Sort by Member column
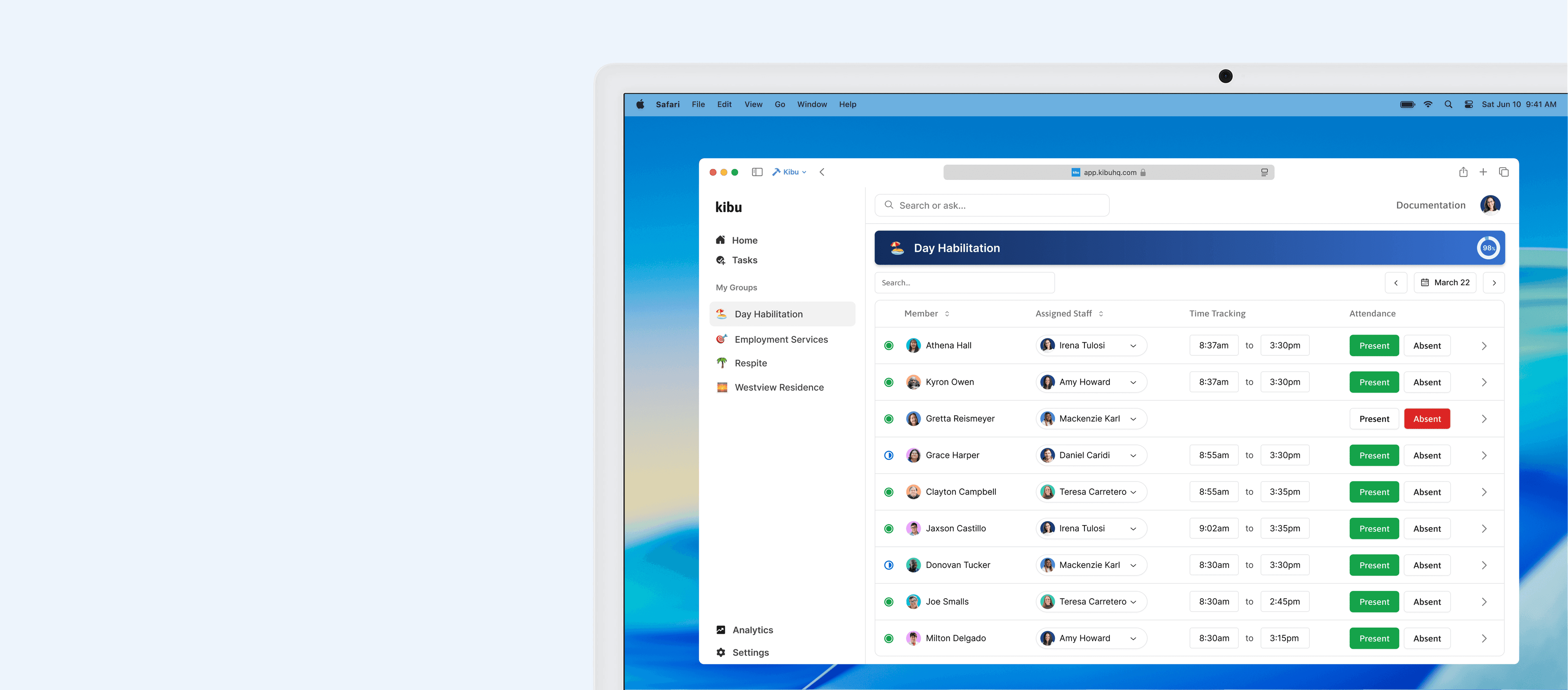Screen dimensions: 1568x690 [x=927, y=313]
